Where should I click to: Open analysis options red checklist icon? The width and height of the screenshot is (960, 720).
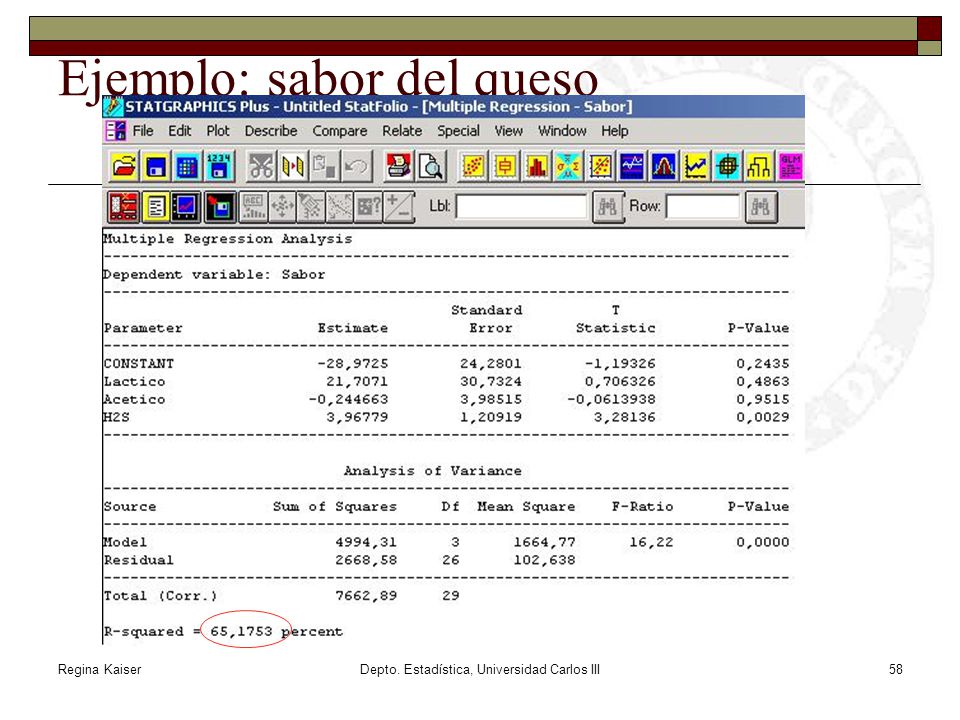point(124,207)
